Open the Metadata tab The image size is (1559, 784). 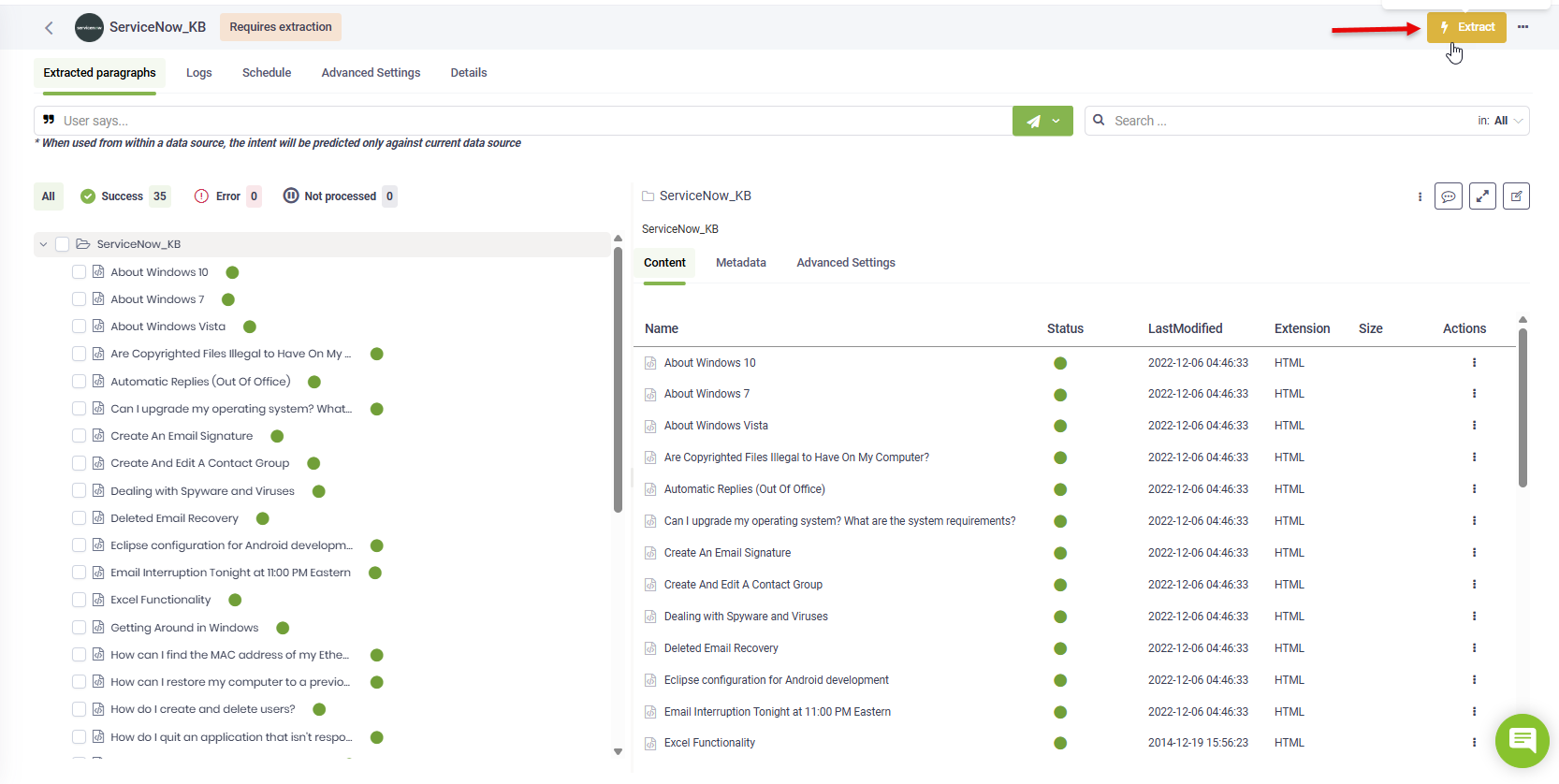click(x=740, y=263)
